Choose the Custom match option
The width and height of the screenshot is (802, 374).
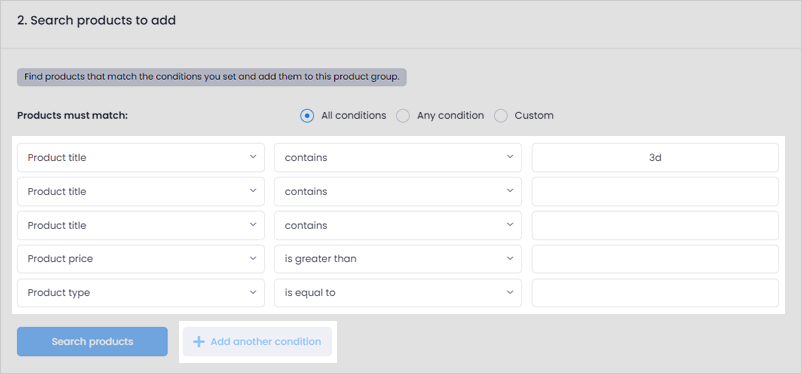501,116
